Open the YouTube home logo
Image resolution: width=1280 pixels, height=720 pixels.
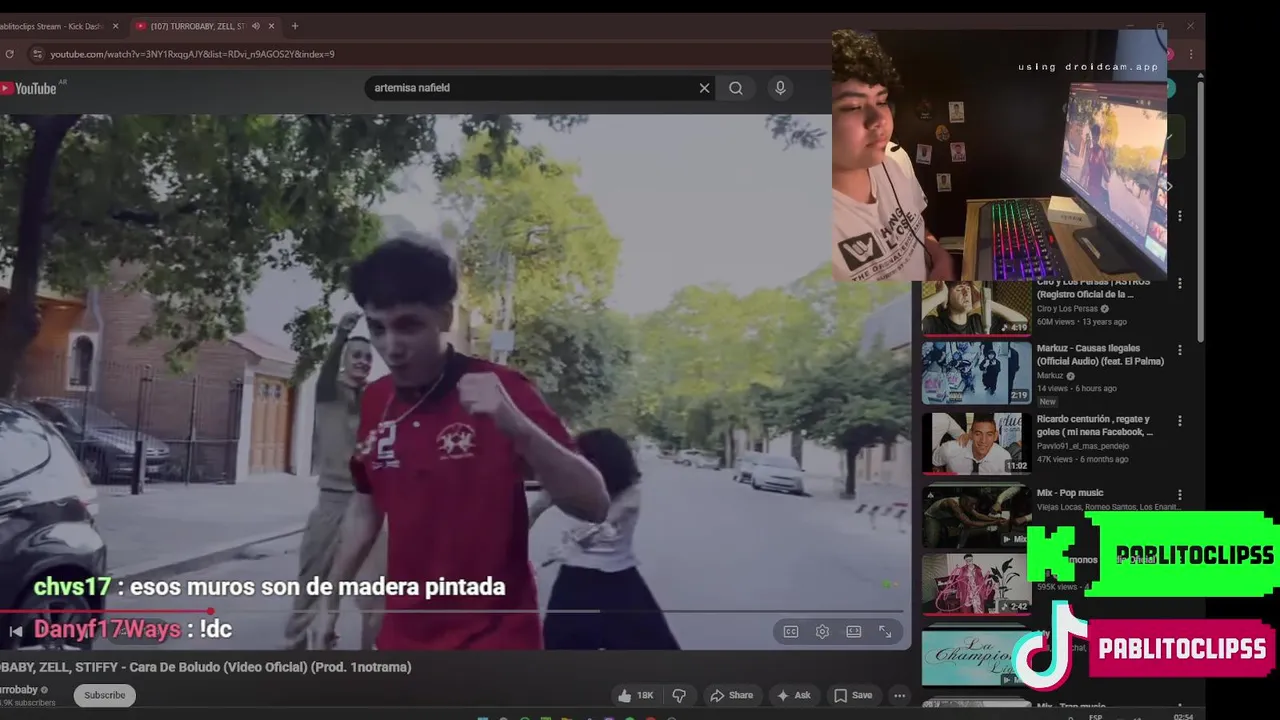(28, 88)
